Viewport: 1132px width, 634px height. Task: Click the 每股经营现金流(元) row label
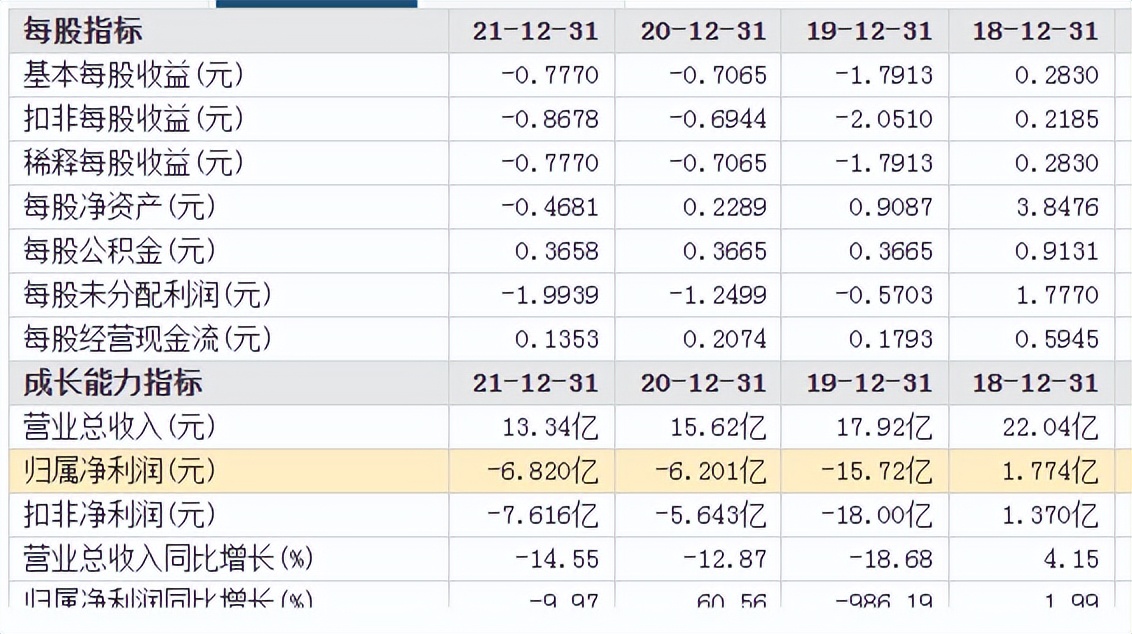tap(147, 339)
